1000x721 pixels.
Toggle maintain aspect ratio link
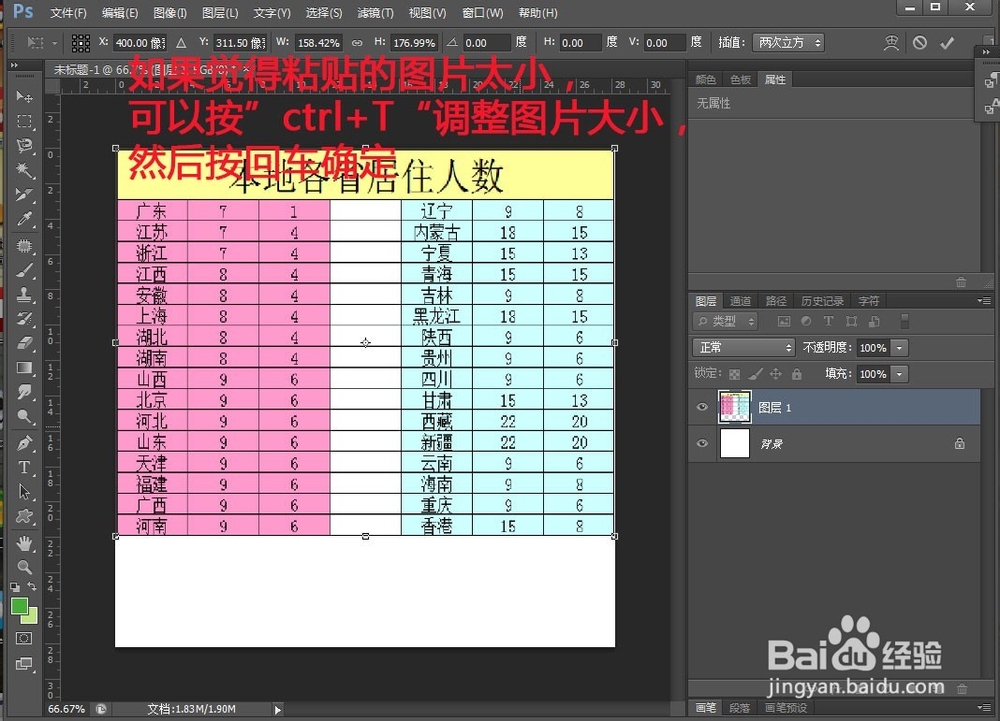click(x=357, y=43)
